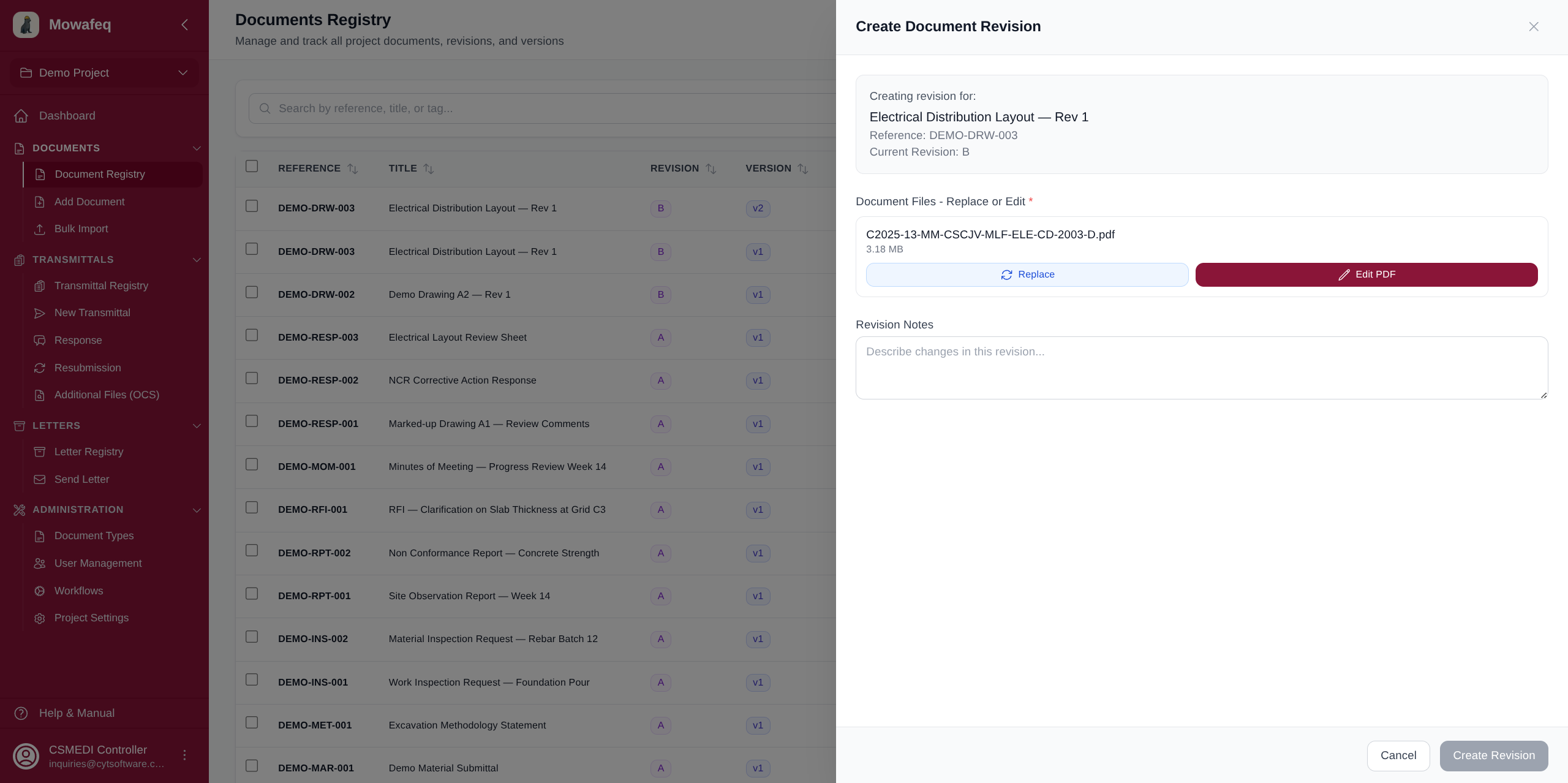
Task: Click the Workflows gear icon
Action: 40,591
